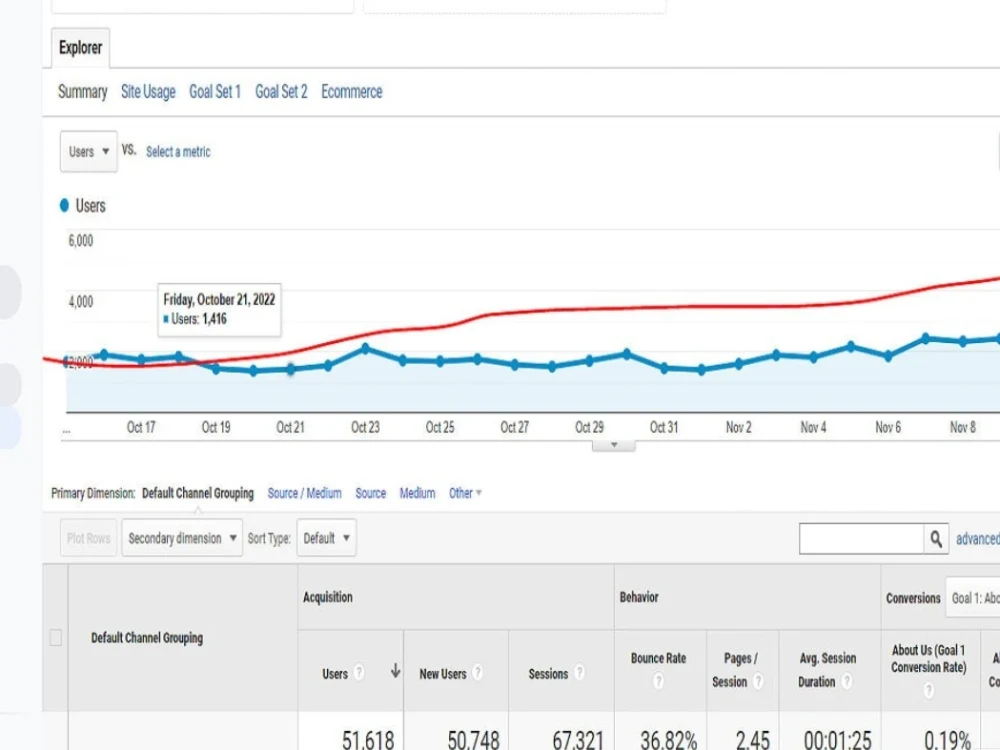Select Source / Medium primary dimension

[x=304, y=493]
